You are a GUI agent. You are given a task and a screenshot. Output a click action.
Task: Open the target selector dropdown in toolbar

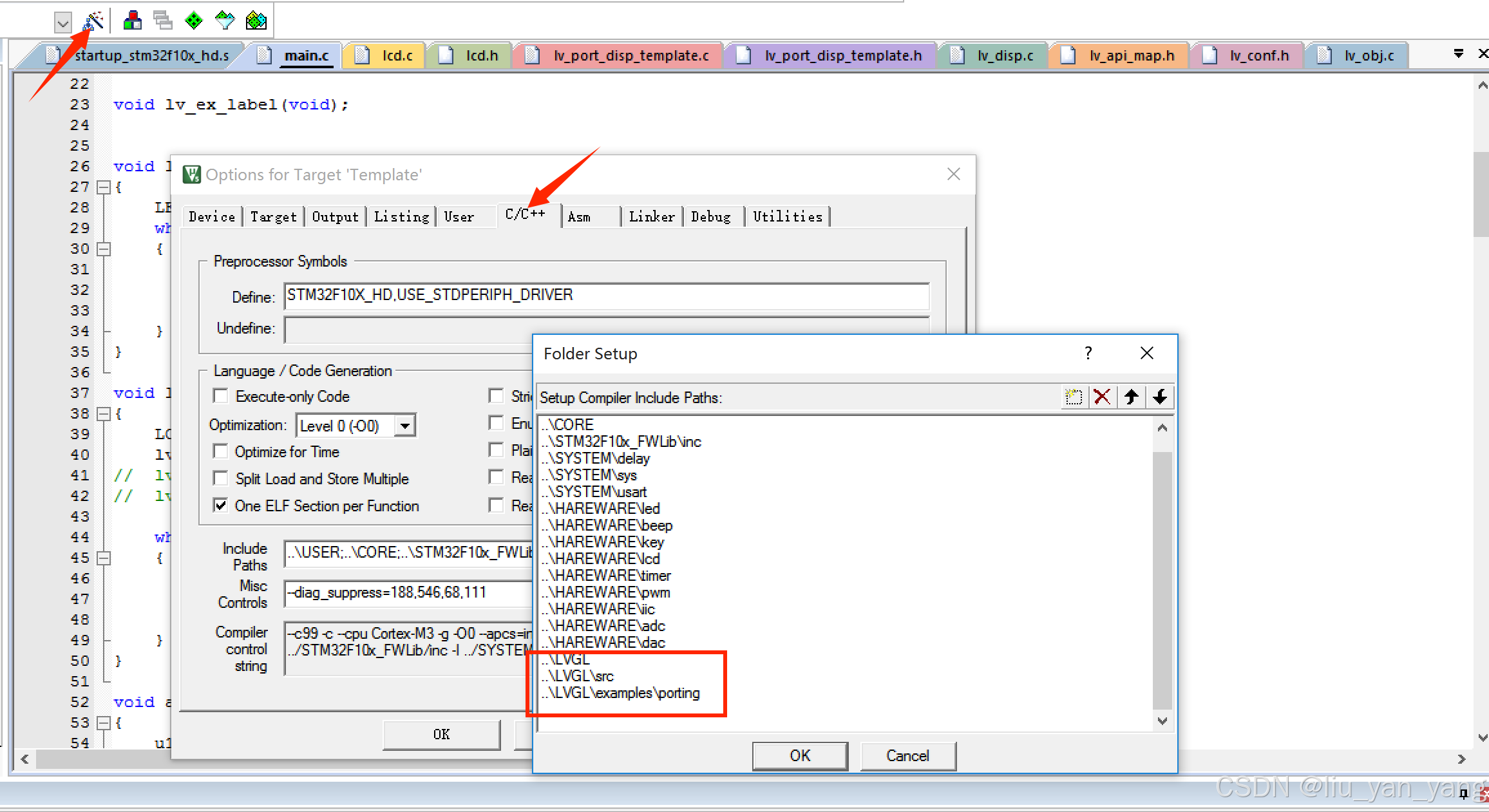coord(62,24)
